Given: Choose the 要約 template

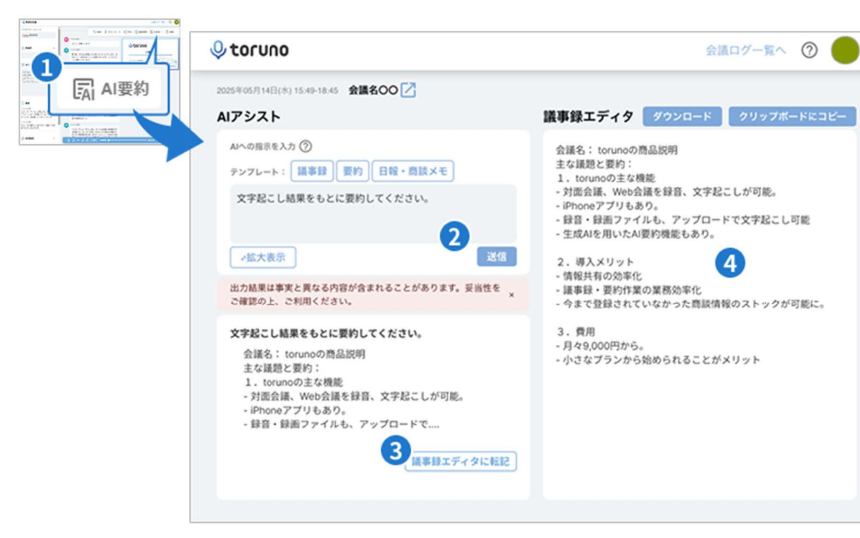Looking at the screenshot, I should (x=351, y=171).
